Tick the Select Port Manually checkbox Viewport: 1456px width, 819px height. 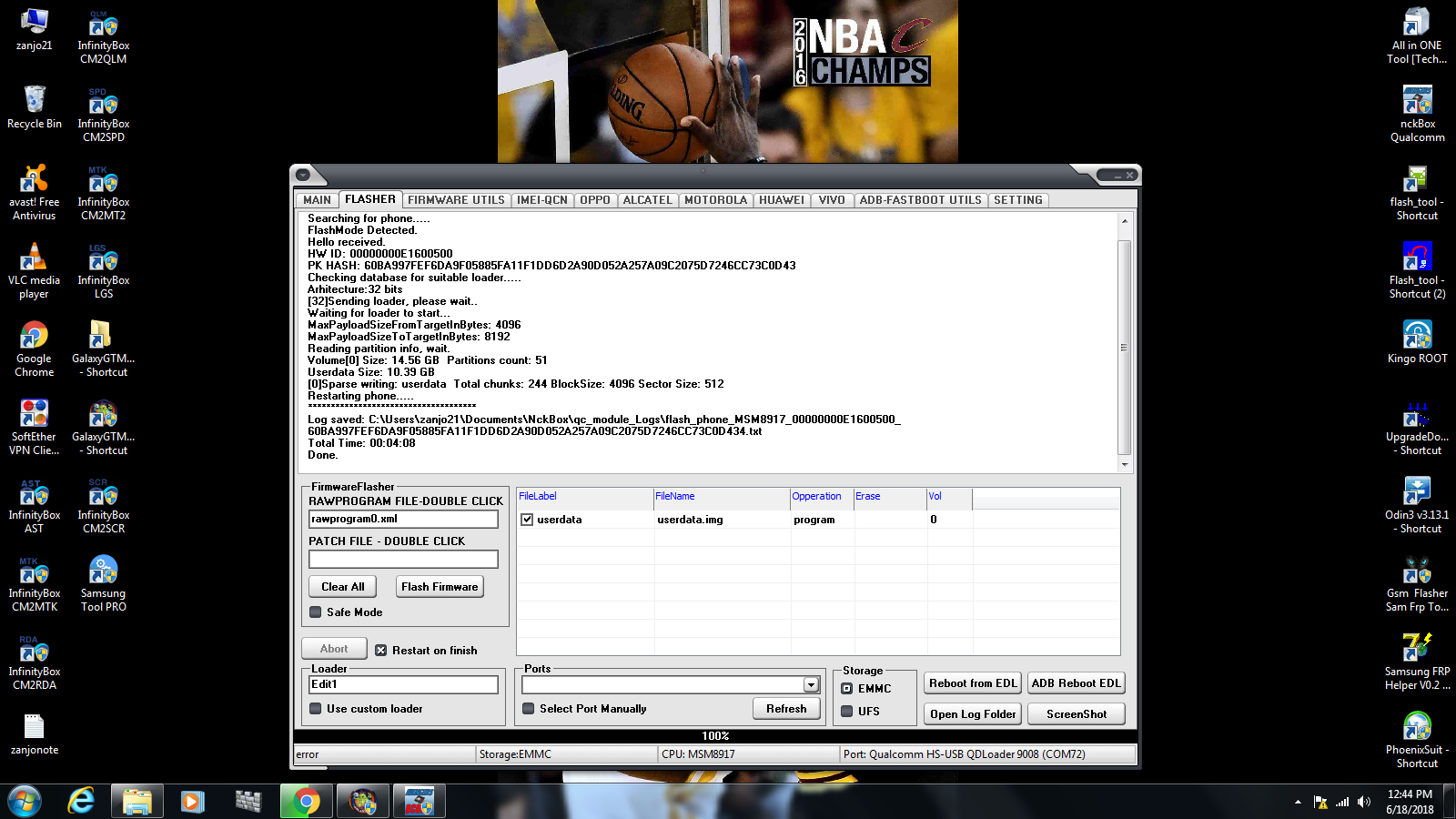529,709
